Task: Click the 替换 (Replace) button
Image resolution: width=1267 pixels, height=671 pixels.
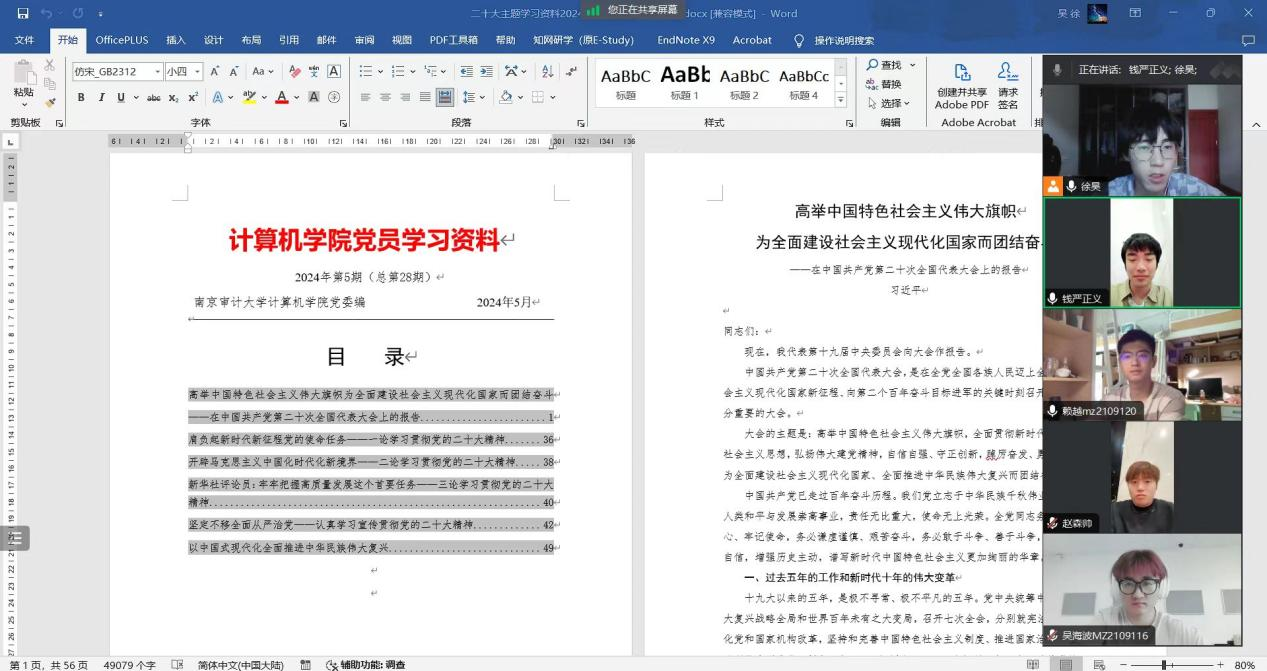Action: [884, 84]
